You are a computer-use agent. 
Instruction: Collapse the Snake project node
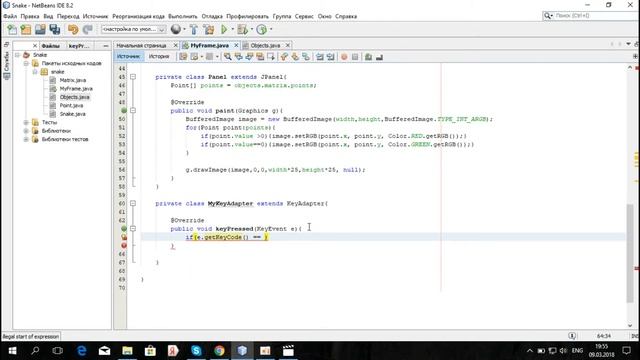[x=17, y=55]
